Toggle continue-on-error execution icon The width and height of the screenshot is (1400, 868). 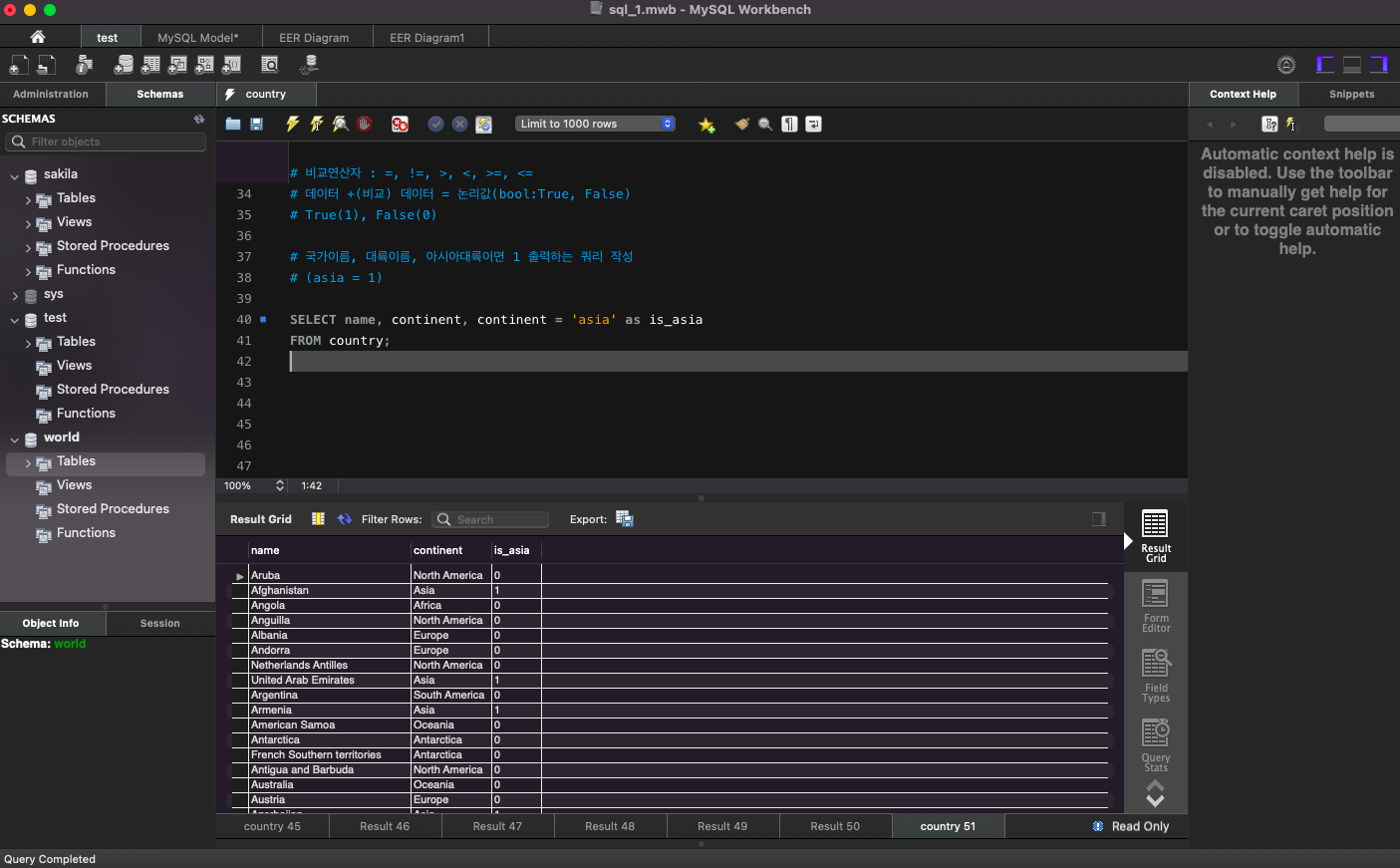[400, 125]
